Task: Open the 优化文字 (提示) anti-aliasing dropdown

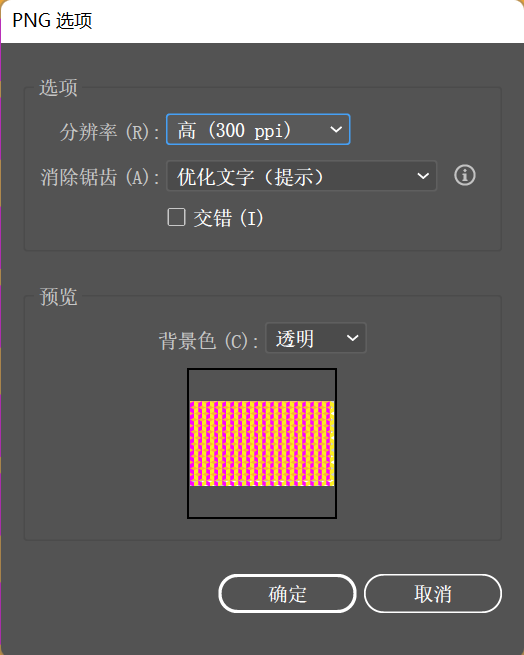Action: point(301,176)
